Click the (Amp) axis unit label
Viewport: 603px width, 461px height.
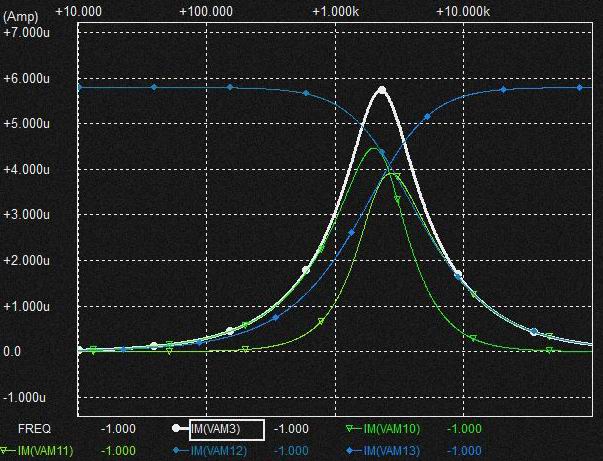point(21,16)
